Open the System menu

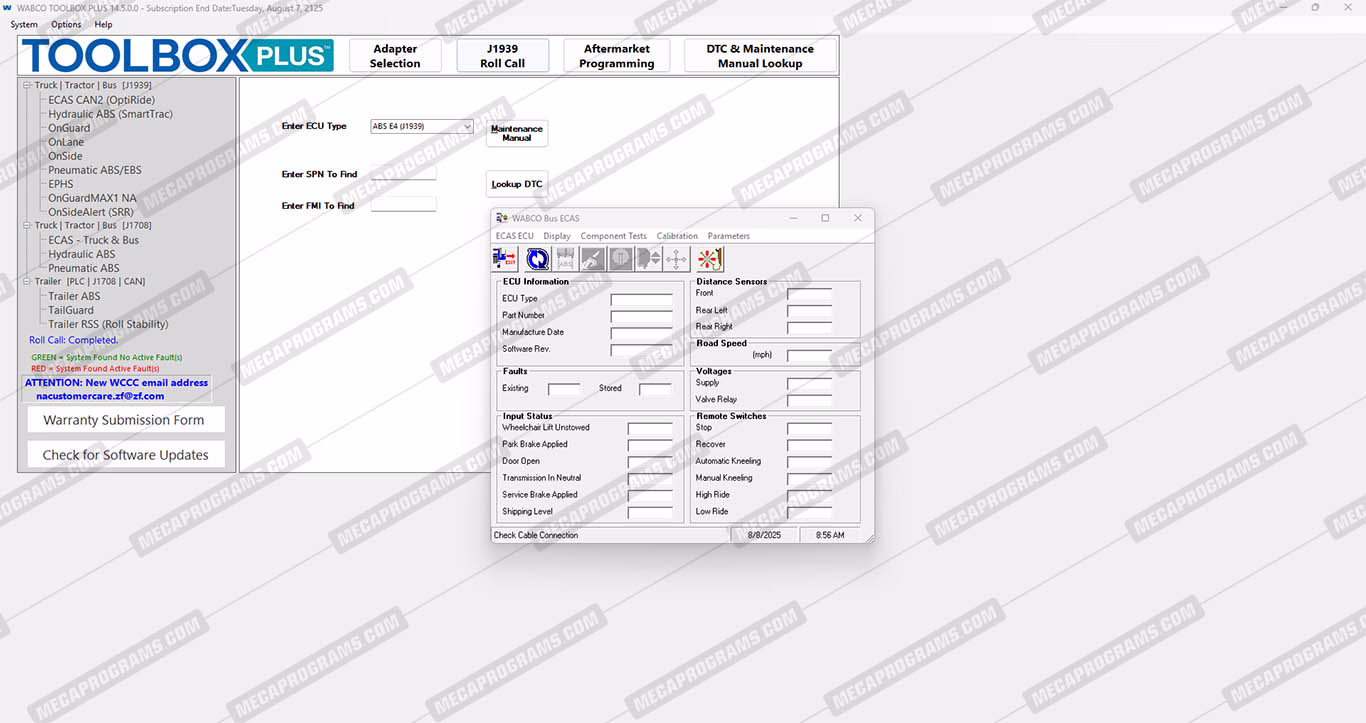point(24,24)
